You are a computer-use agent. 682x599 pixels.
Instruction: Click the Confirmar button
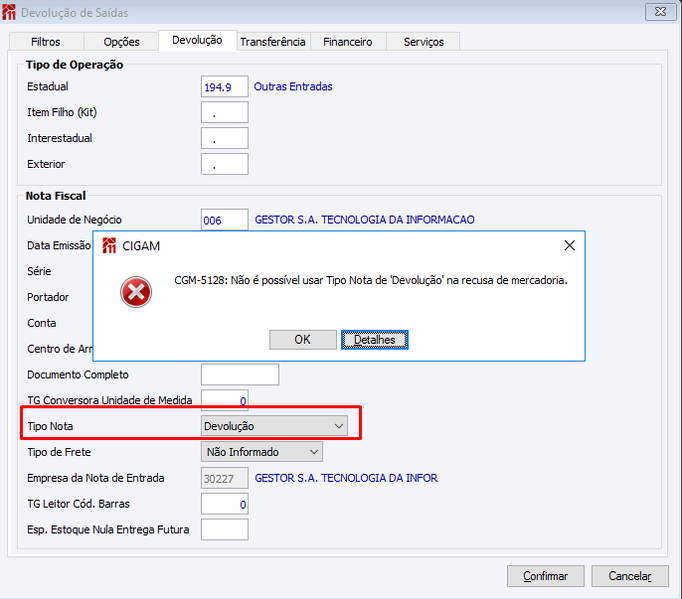point(545,576)
